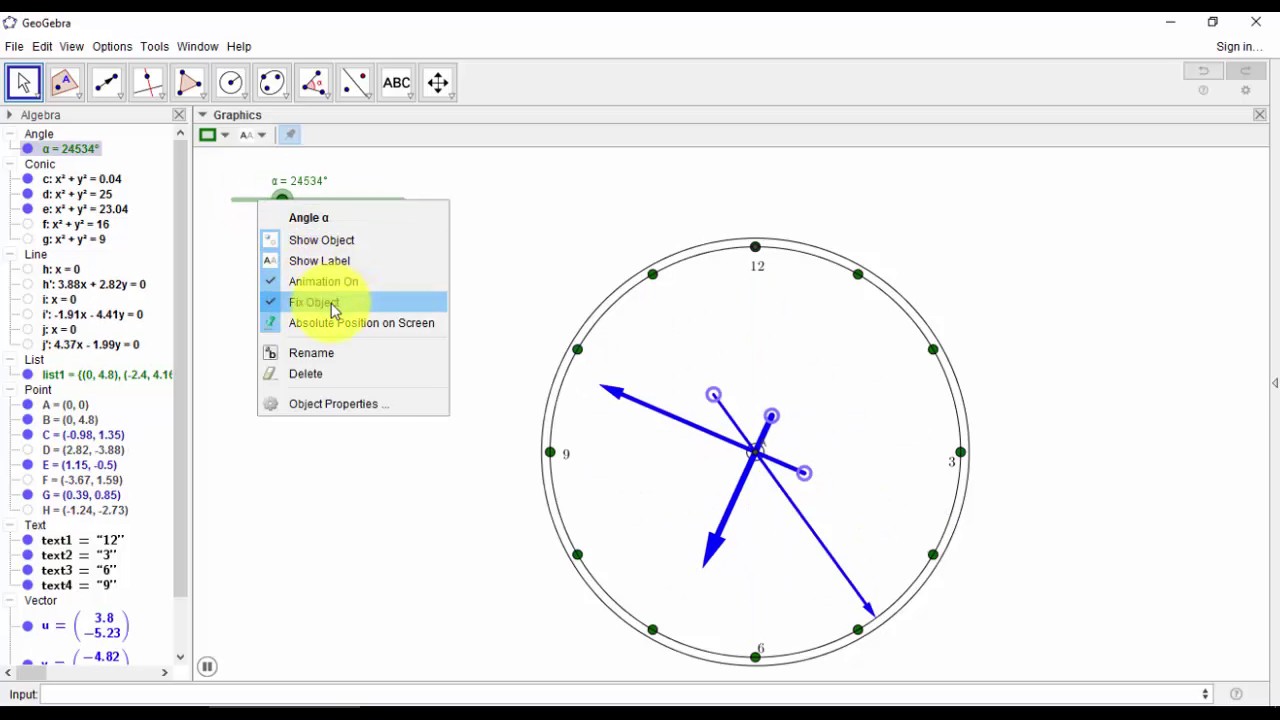1280x720 pixels.
Task: Toggle visibility of vector u
Action: click(28, 626)
